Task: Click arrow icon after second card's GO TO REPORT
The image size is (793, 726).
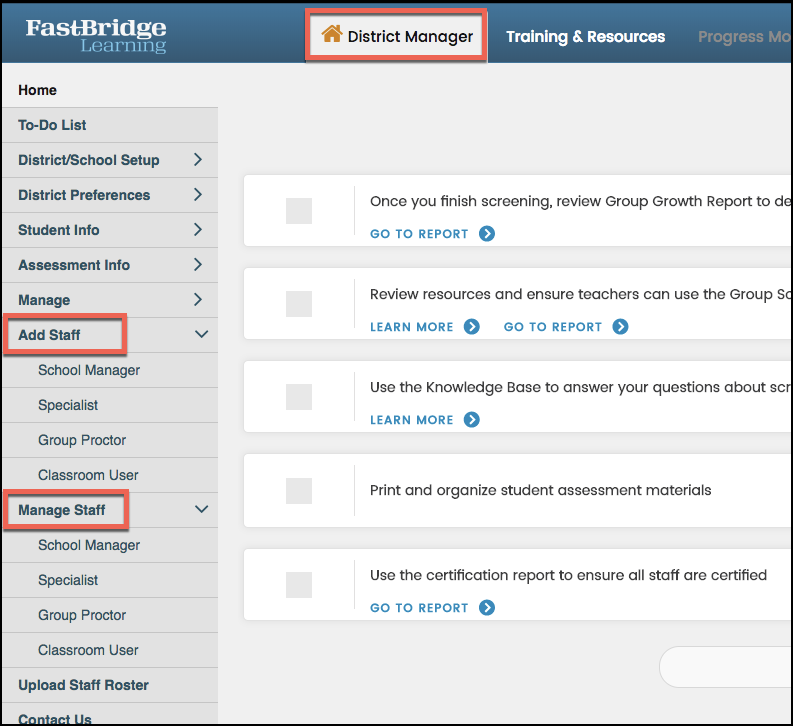Action: click(621, 327)
